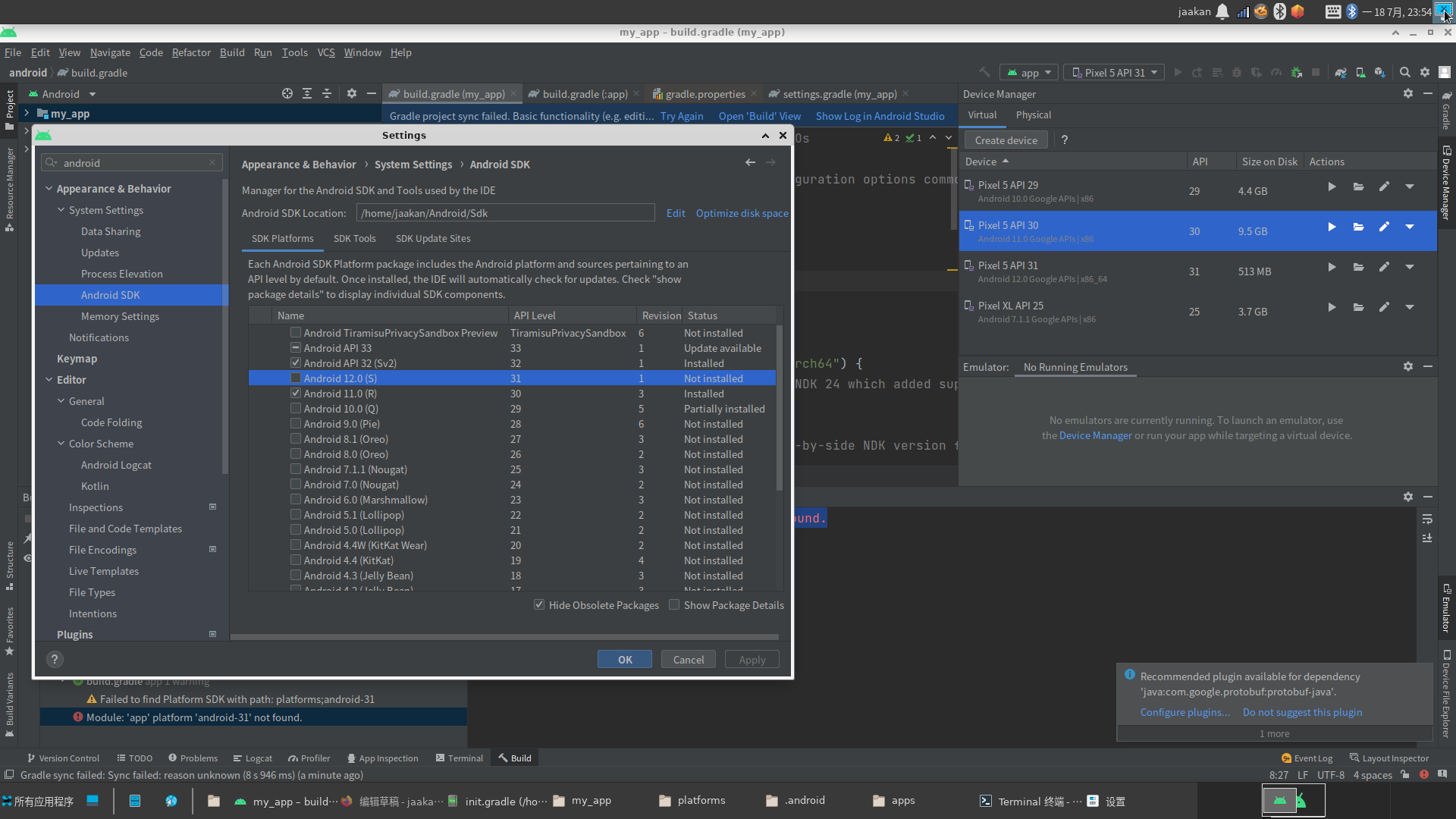The image size is (1456, 819).
Task: Open the Android project view dropdown
Action: click(62, 94)
